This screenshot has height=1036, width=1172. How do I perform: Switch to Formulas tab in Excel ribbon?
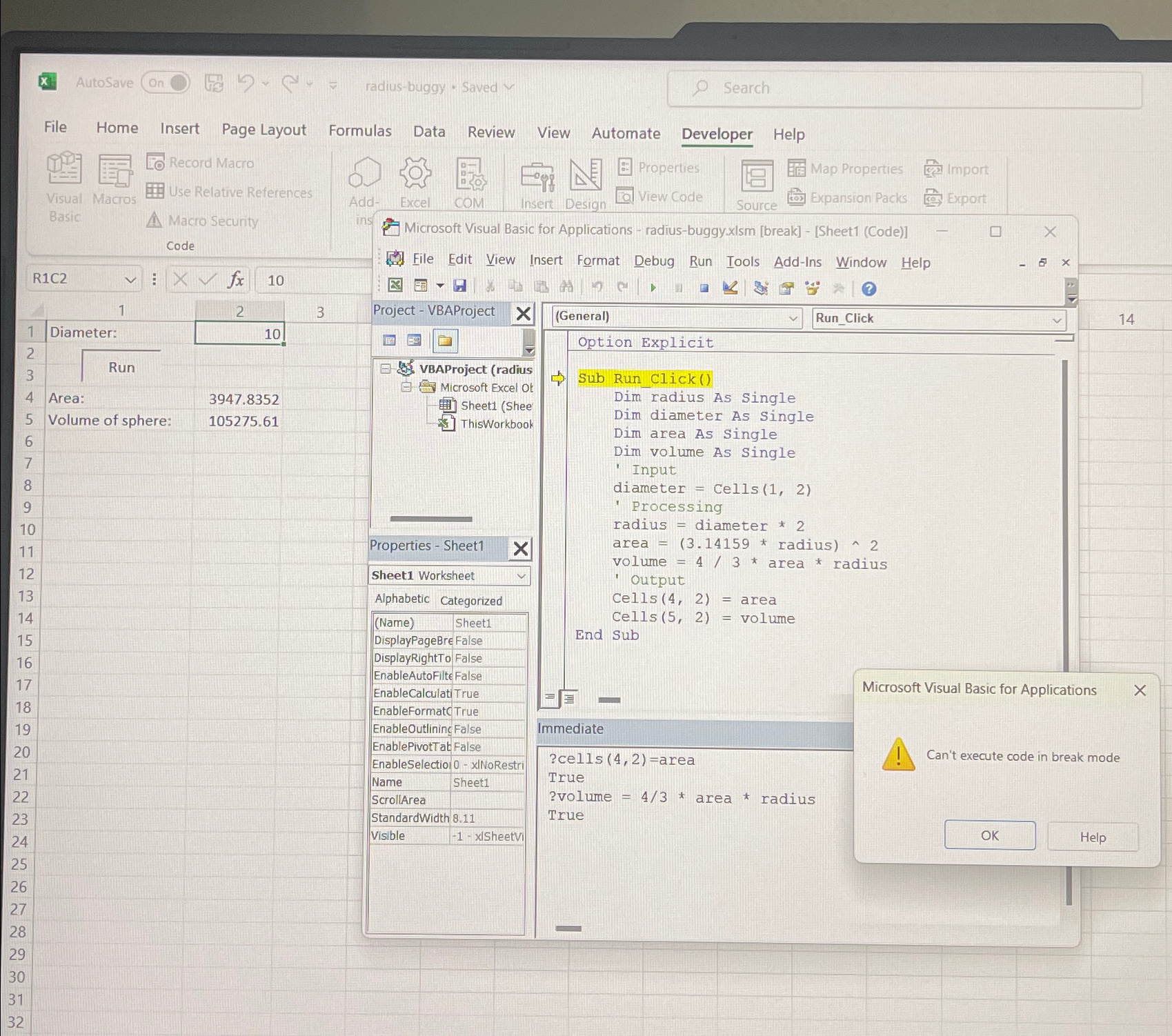360,131
